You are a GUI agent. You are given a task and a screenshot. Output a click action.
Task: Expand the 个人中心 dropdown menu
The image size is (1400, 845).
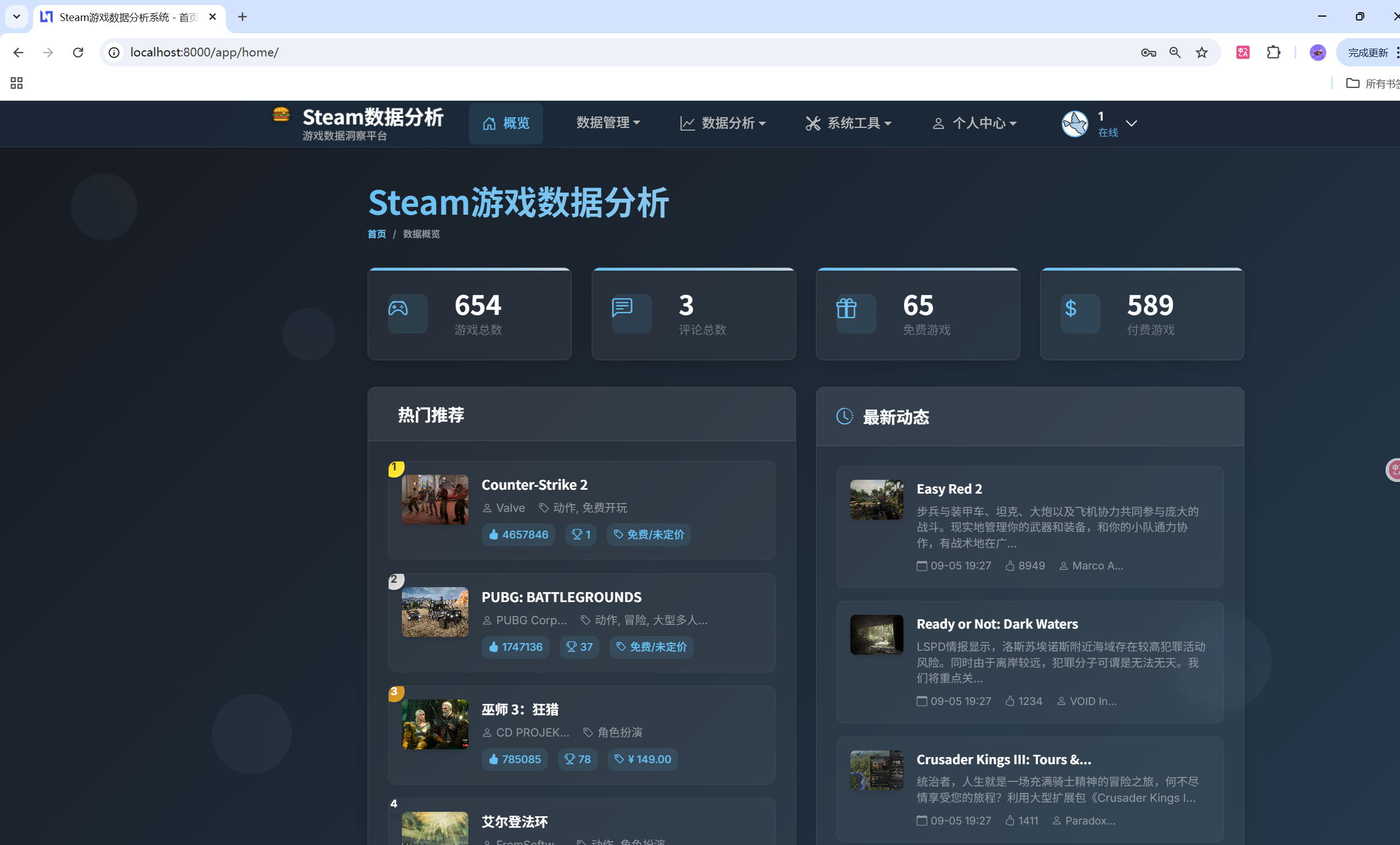974,123
